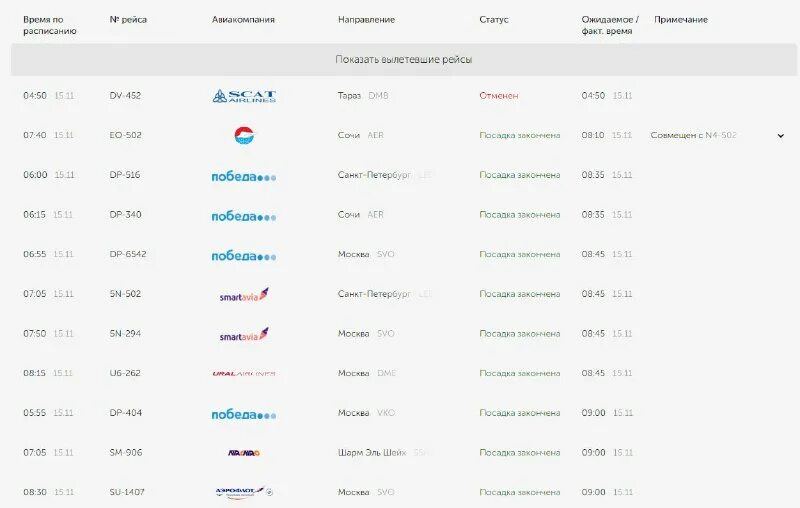Click the Статус column header
This screenshot has width=800, height=508.
point(494,19)
